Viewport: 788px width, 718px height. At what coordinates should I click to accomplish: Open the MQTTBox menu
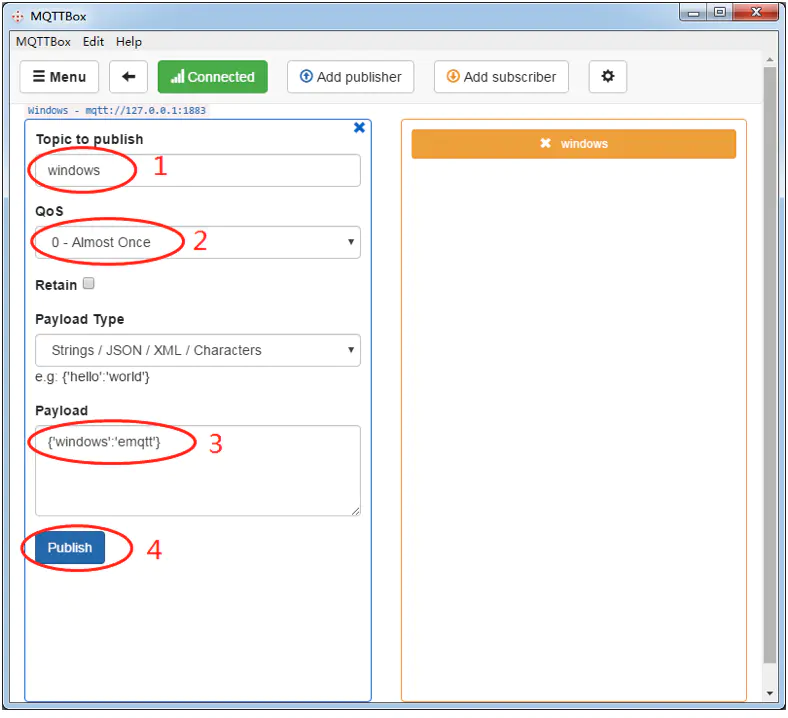tap(43, 42)
